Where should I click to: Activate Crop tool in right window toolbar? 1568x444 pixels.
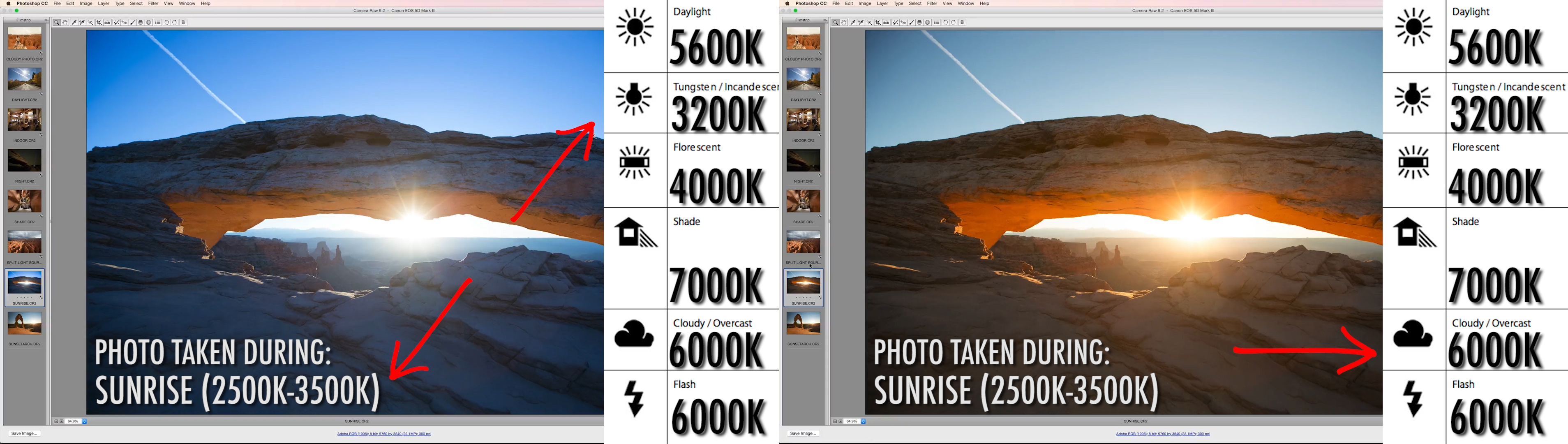tap(878, 23)
